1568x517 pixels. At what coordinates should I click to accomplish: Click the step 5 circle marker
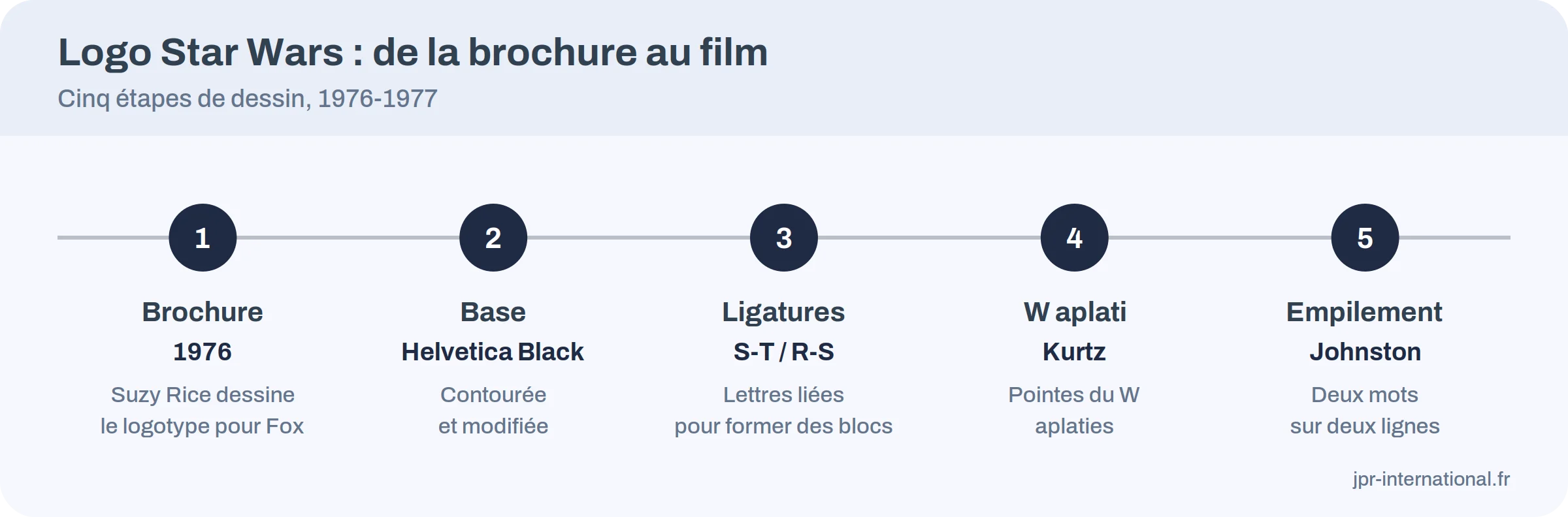pos(1365,238)
